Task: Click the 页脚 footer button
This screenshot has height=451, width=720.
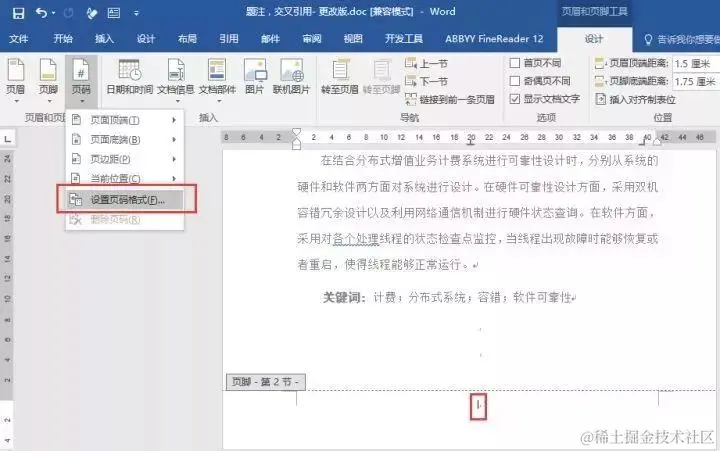Action: pyautogui.click(x=48, y=80)
